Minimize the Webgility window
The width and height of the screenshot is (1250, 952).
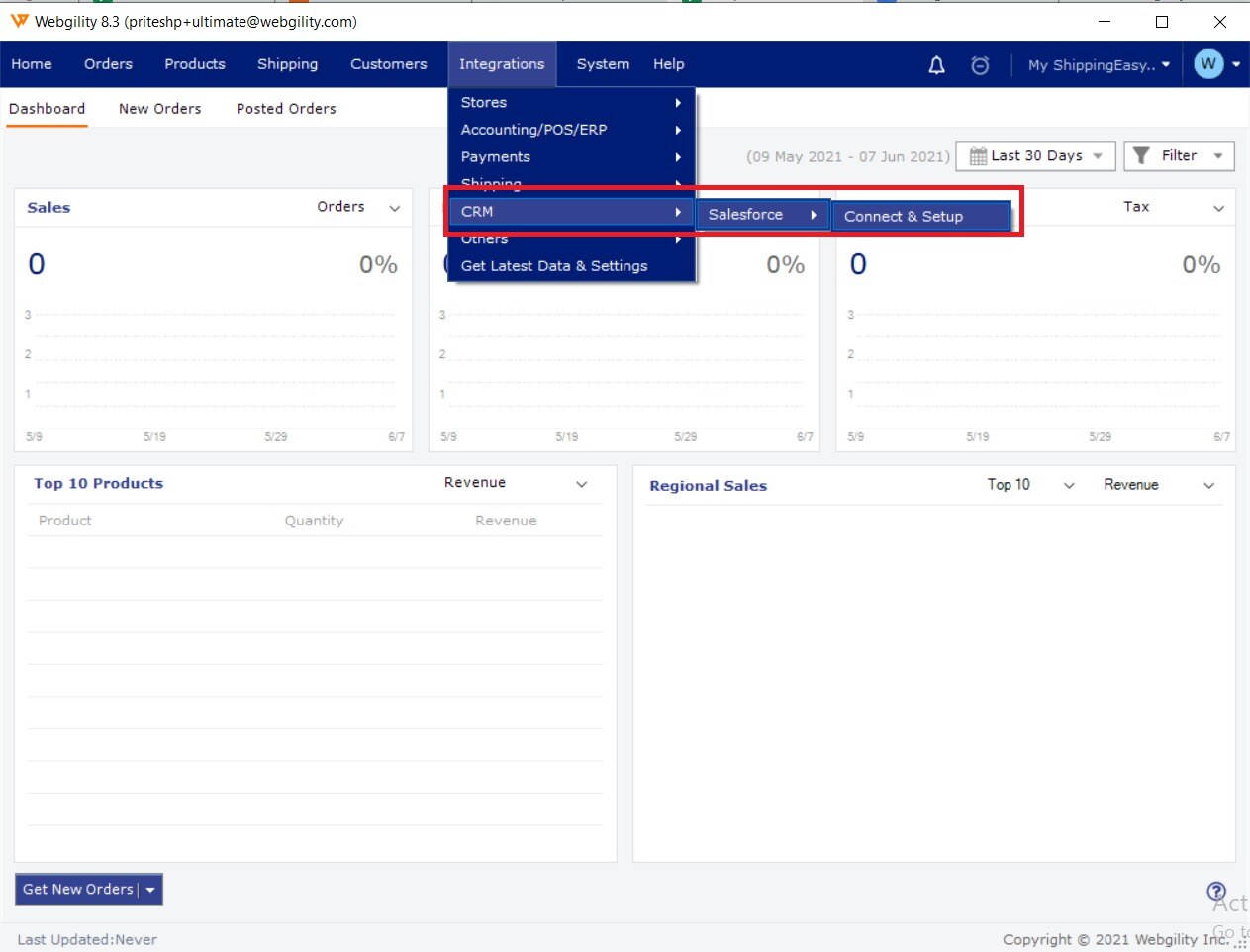coord(1105,21)
